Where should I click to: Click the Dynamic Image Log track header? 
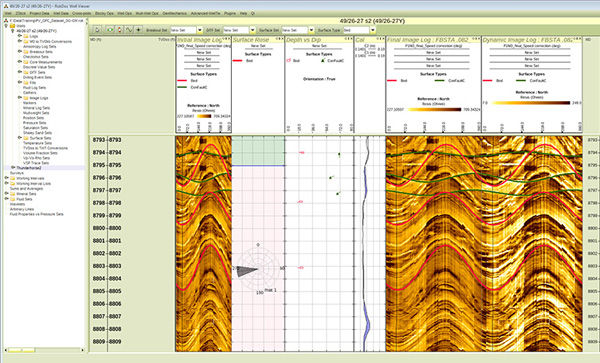click(x=532, y=40)
